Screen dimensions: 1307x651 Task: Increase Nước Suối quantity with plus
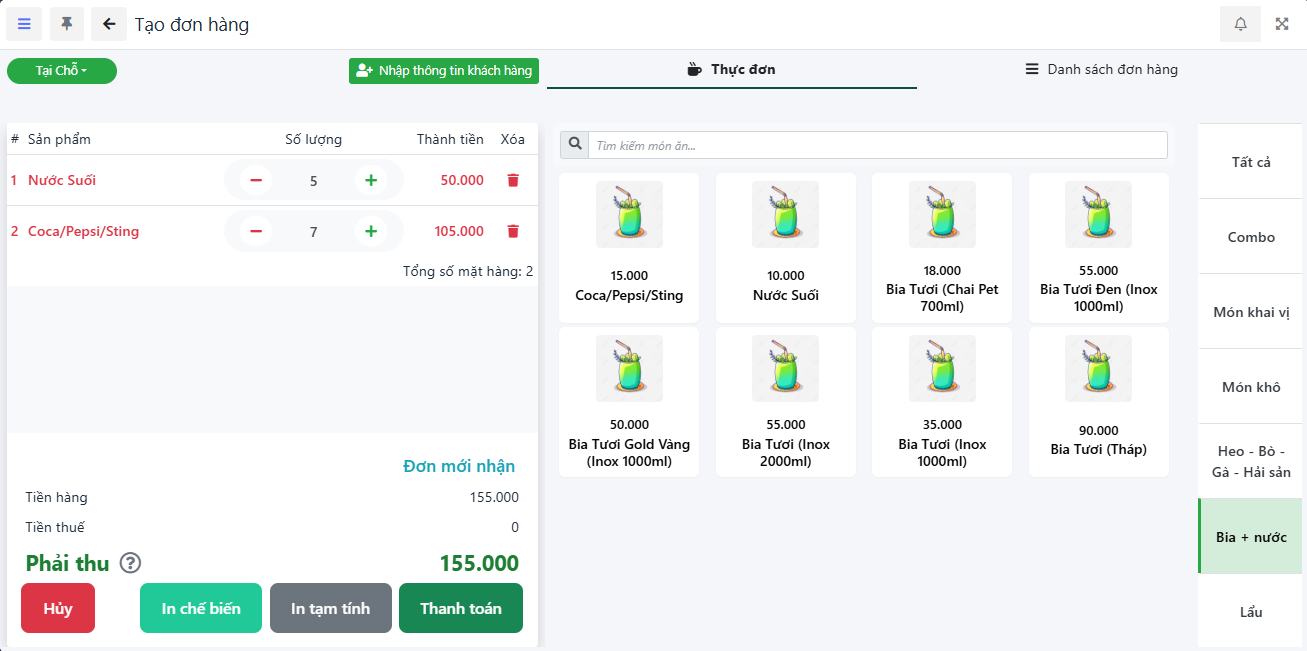click(x=371, y=180)
